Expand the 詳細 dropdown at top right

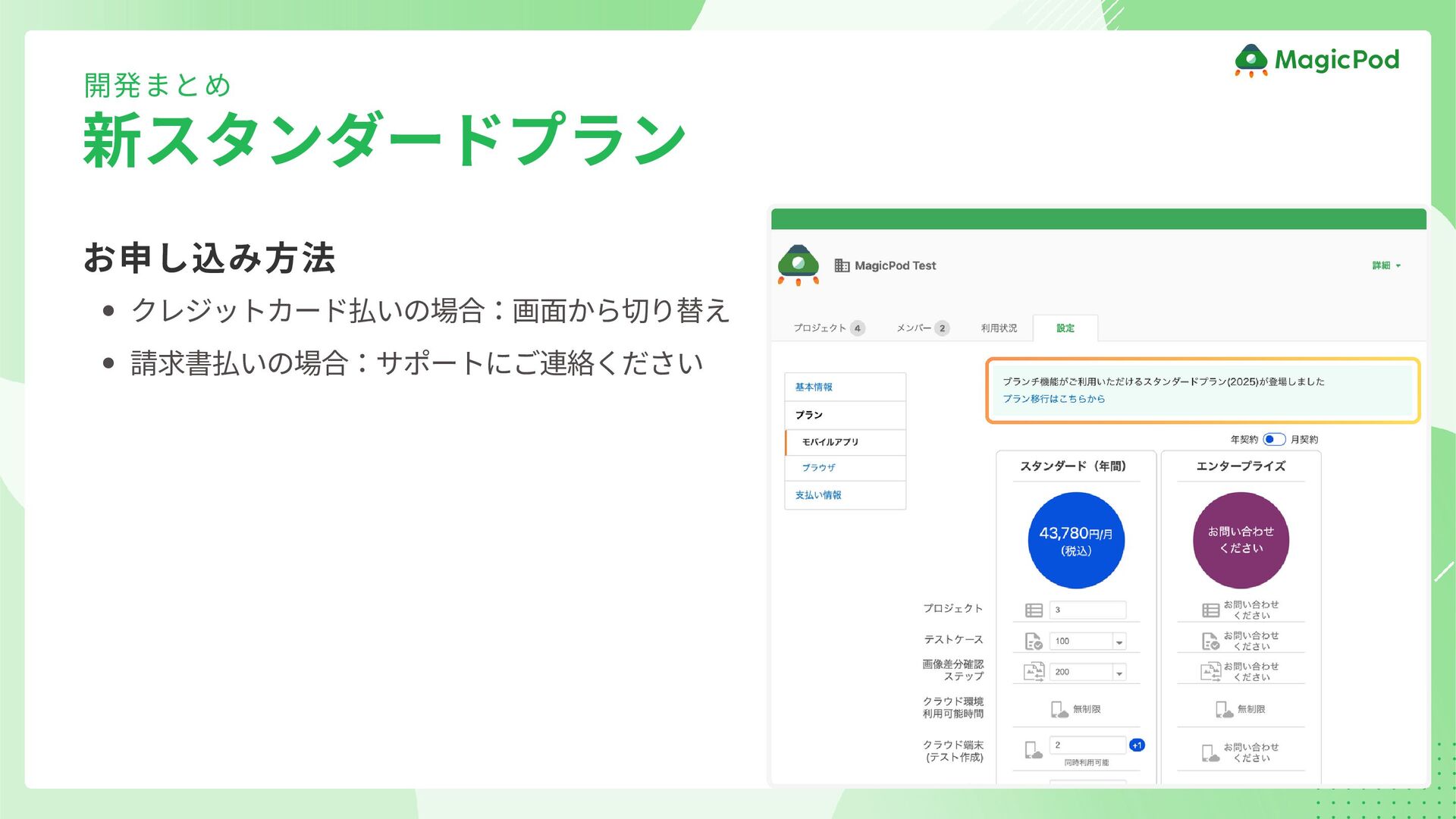coord(1386,265)
